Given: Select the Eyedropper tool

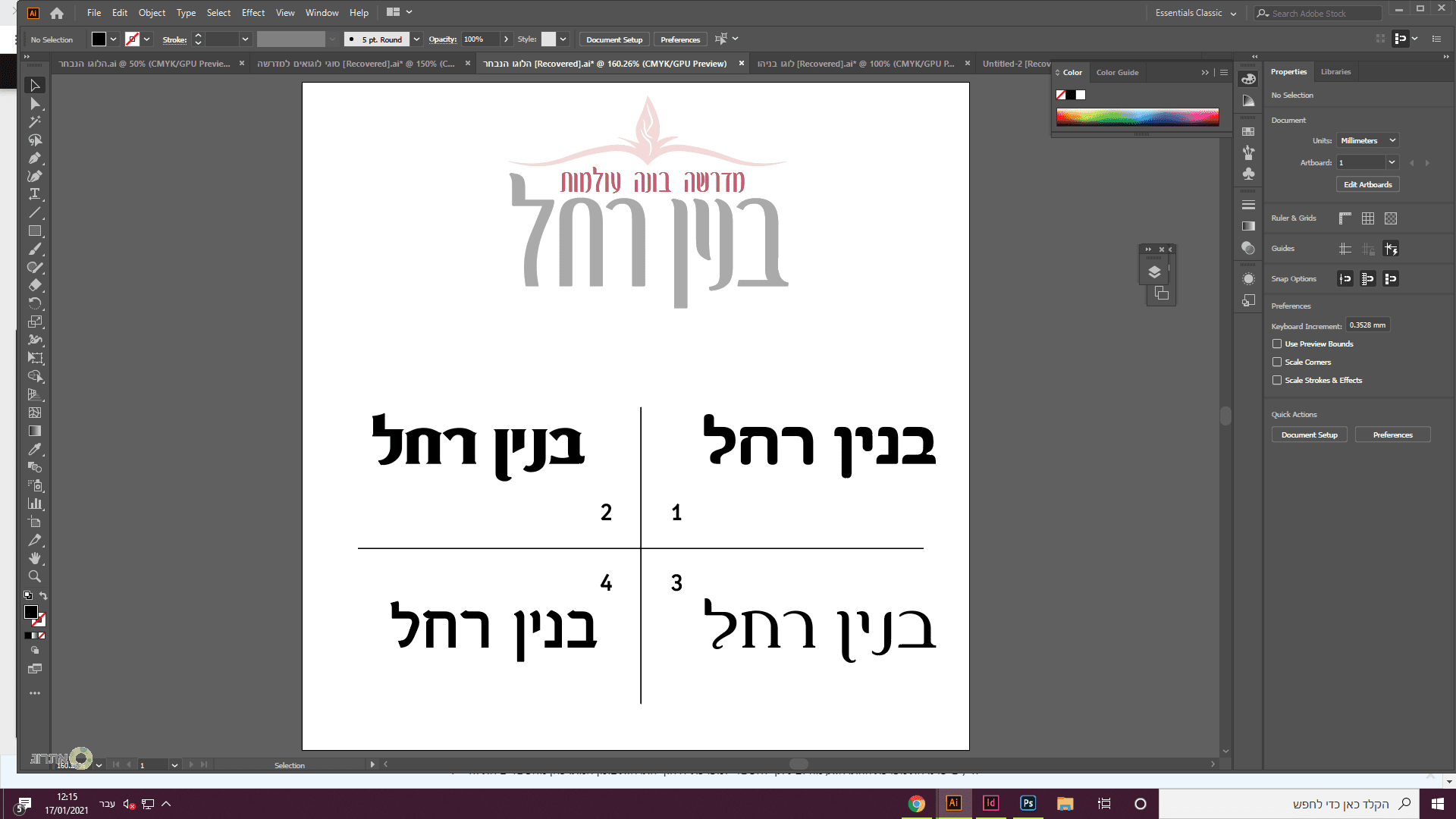Looking at the screenshot, I should 34,450.
